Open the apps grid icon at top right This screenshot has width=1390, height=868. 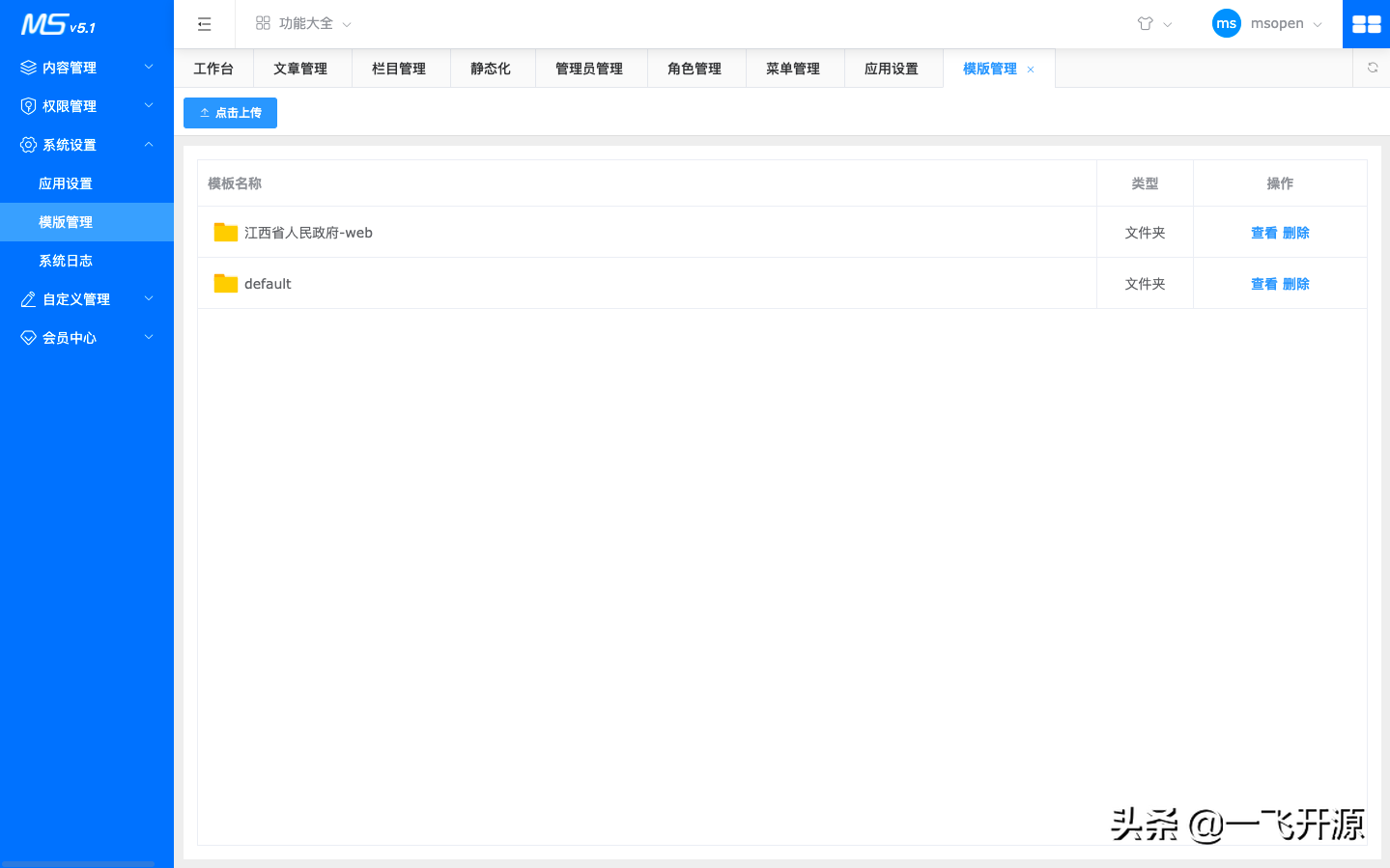(x=1366, y=23)
